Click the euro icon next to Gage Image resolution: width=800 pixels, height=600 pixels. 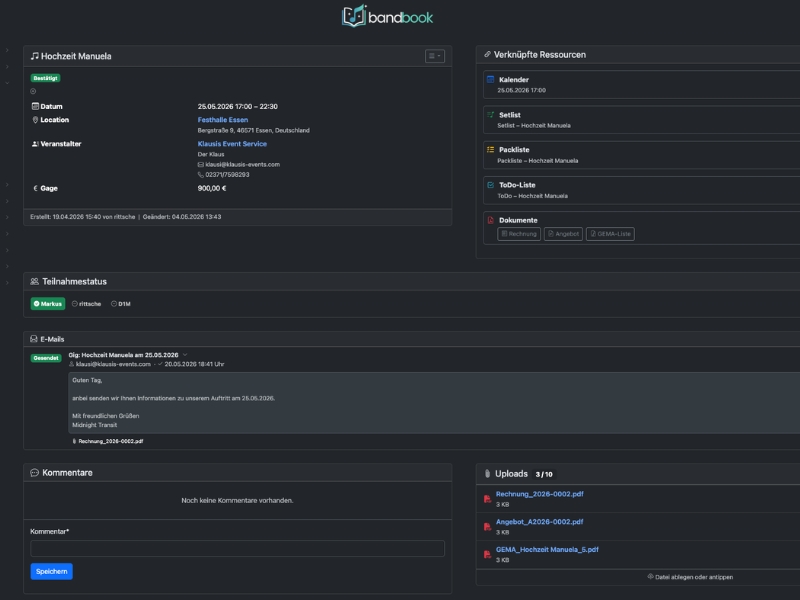coord(35,188)
